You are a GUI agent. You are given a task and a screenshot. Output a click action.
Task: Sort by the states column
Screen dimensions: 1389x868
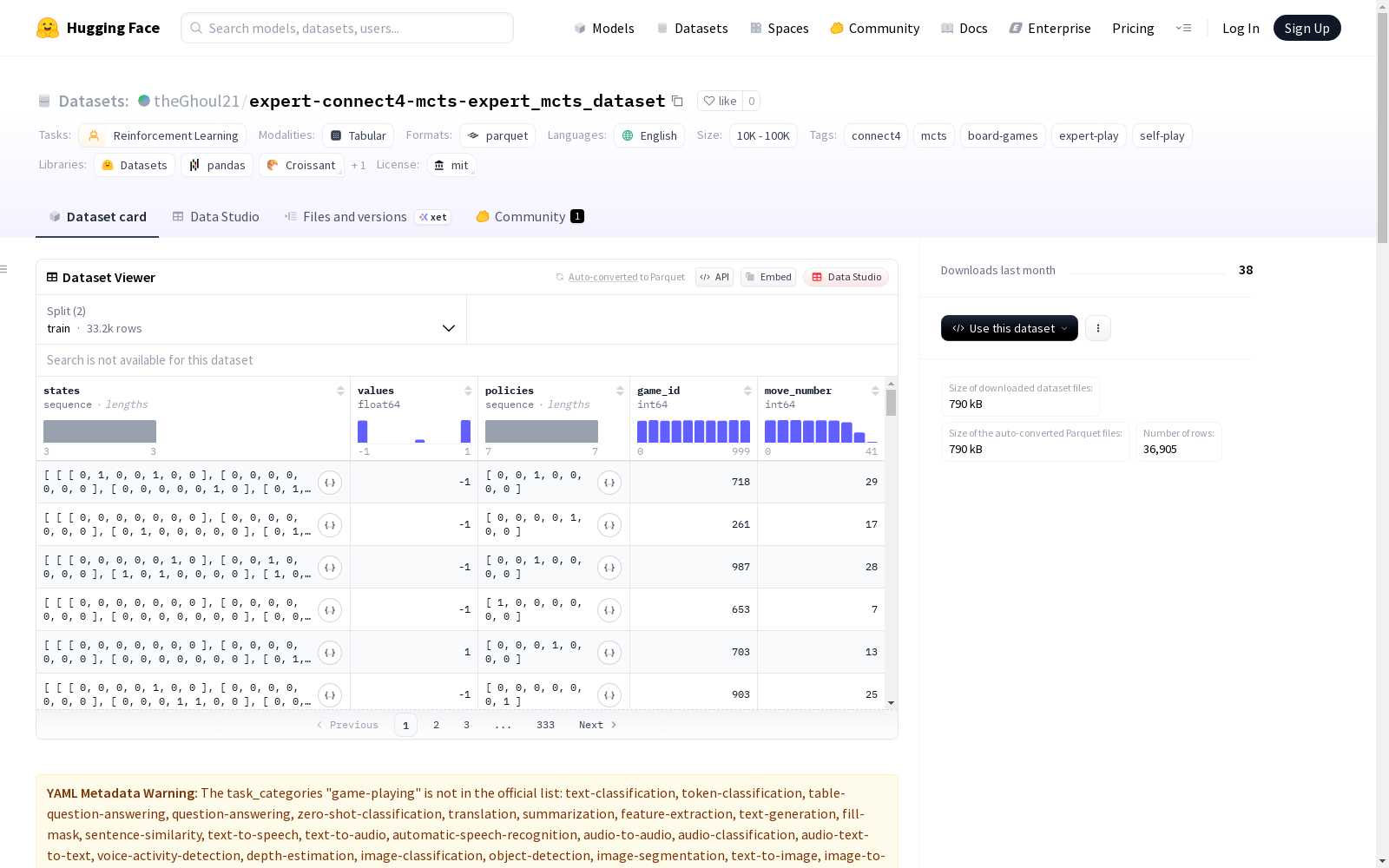[340, 391]
